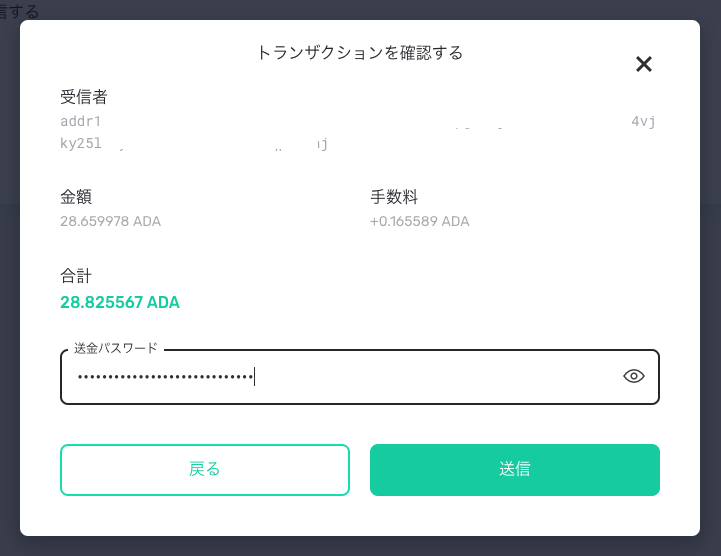Viewport: 721px width, 556px height.
Task: Show the spending password with eye icon
Action: 634,377
